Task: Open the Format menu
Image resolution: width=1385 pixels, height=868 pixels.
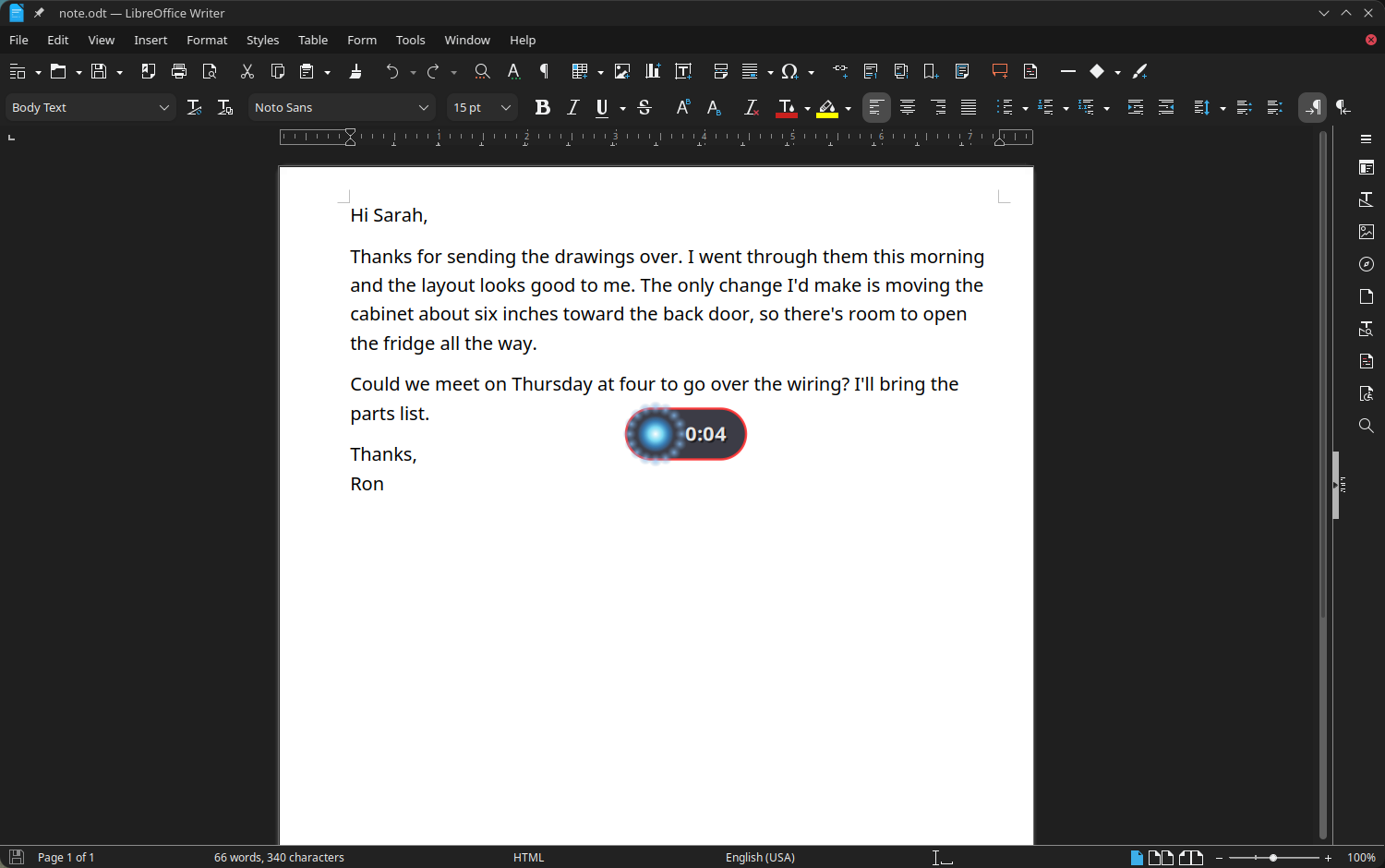Action: (x=207, y=40)
